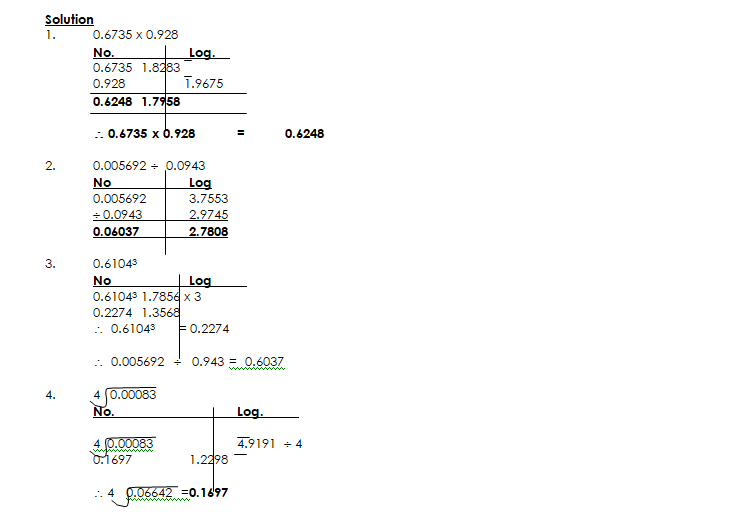Image resolution: width=745 pixels, height=530 pixels.
Task: Select the 1.2298 value in problem 4
Action: pyautogui.click(x=209, y=460)
